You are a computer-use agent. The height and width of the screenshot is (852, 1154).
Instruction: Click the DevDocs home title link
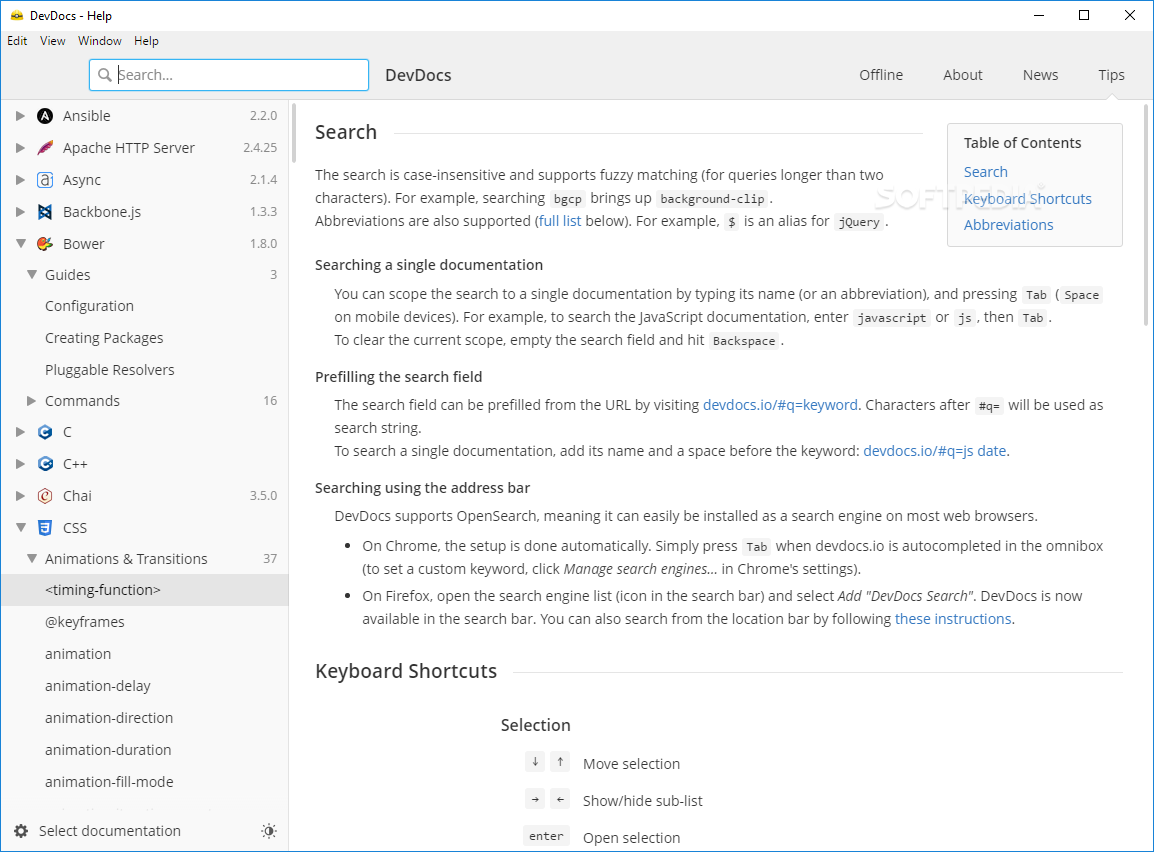click(x=418, y=75)
